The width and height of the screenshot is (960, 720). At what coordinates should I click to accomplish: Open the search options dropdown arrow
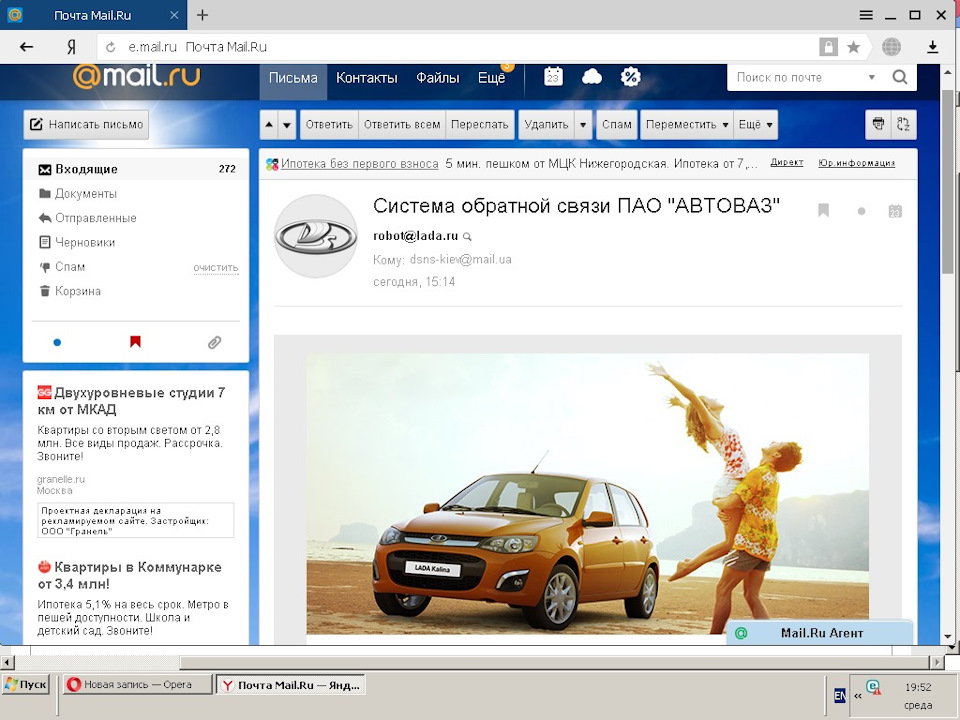[x=871, y=78]
